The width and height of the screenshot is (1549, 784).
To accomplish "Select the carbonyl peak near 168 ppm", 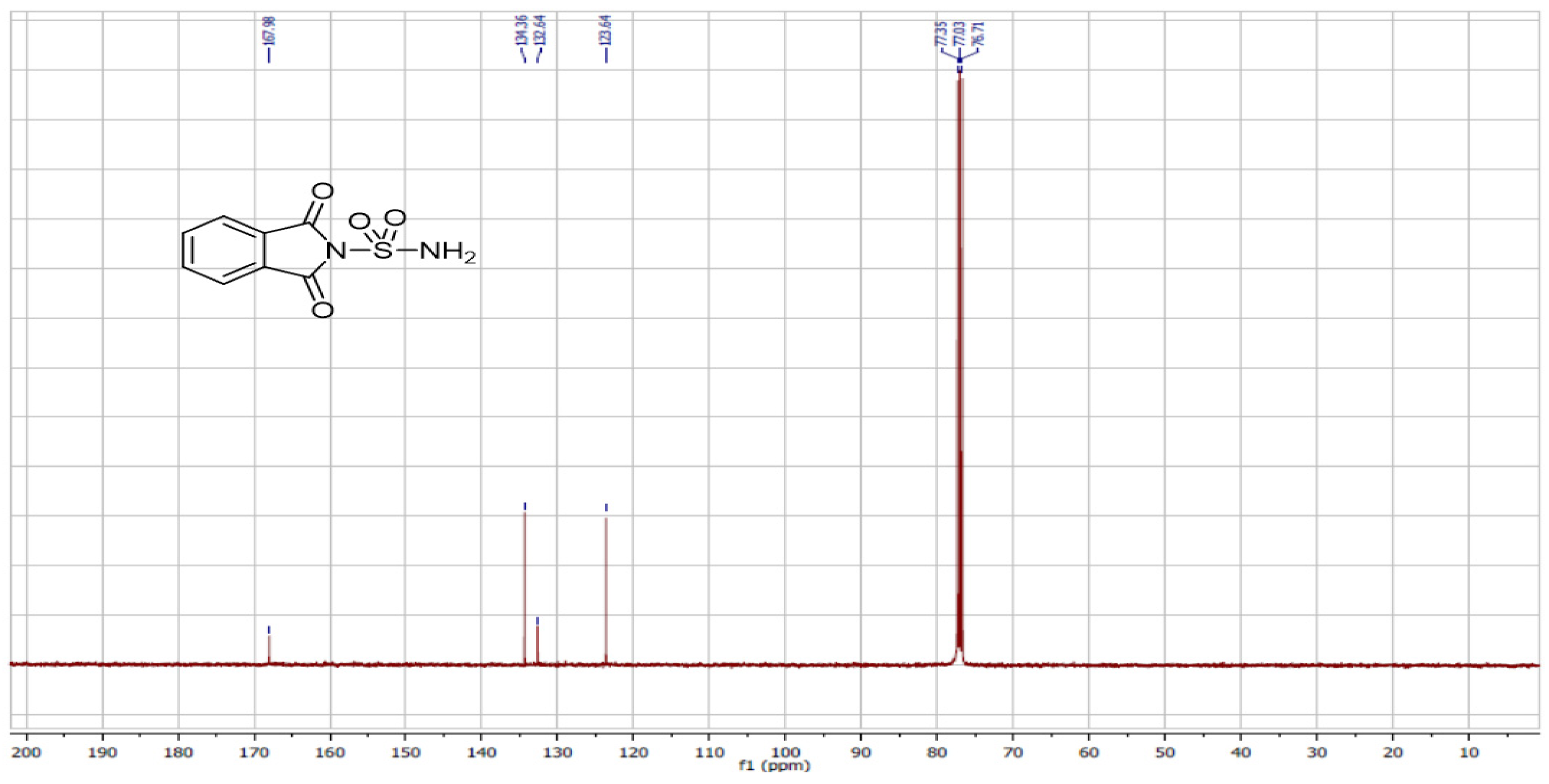I will click(269, 649).
